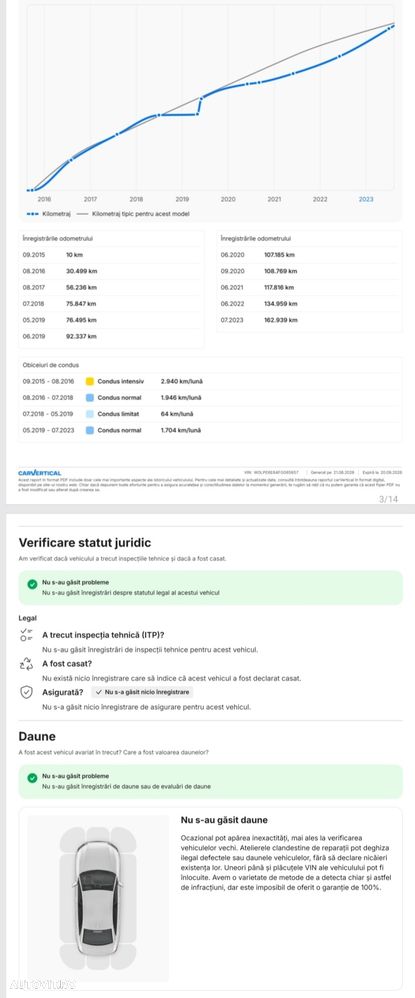Click the 'Nu s-au găsit daune' title
The image size is (415, 998).
(x=224, y=820)
